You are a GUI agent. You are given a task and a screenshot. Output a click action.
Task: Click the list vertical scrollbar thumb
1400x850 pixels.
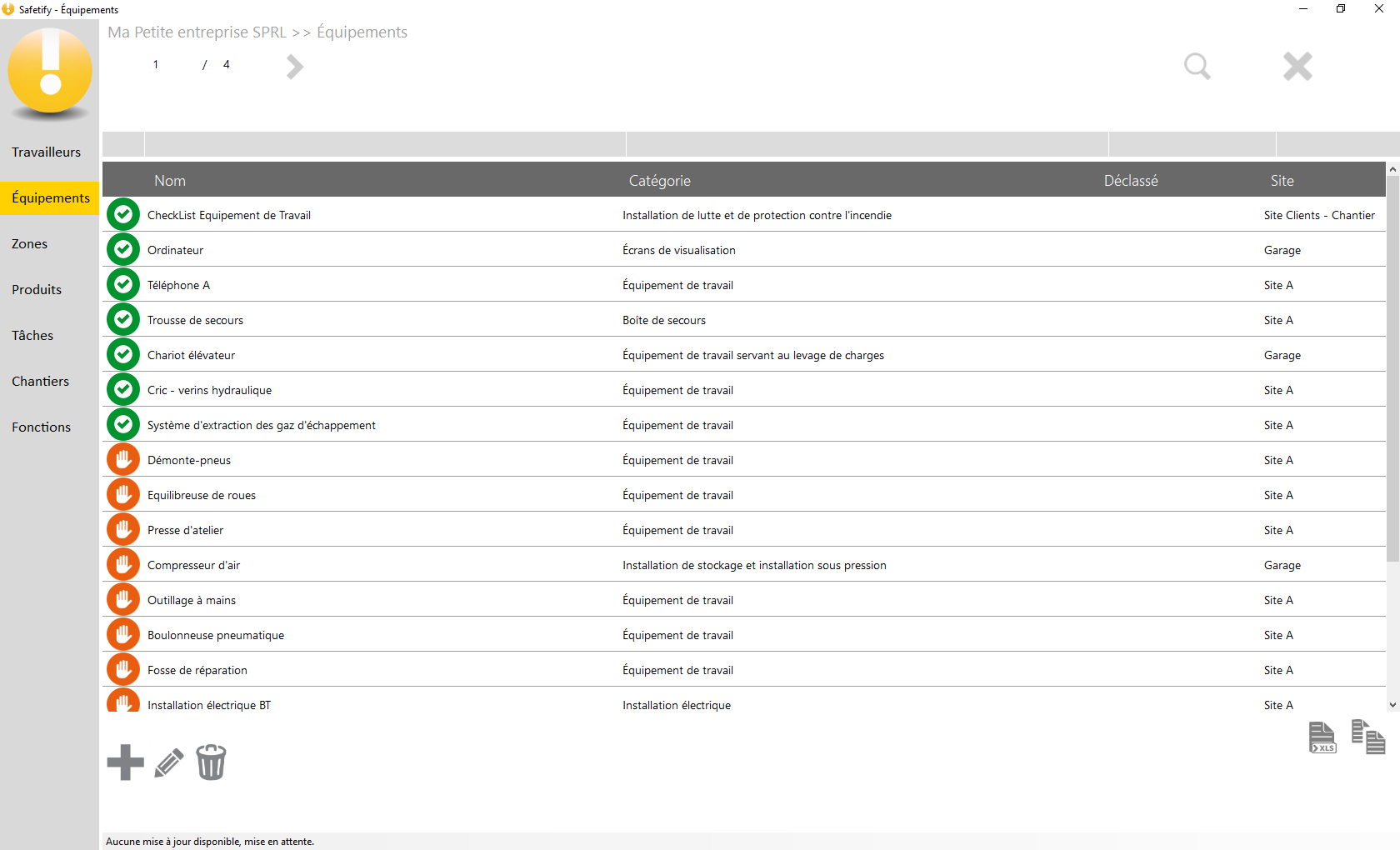point(1392,369)
